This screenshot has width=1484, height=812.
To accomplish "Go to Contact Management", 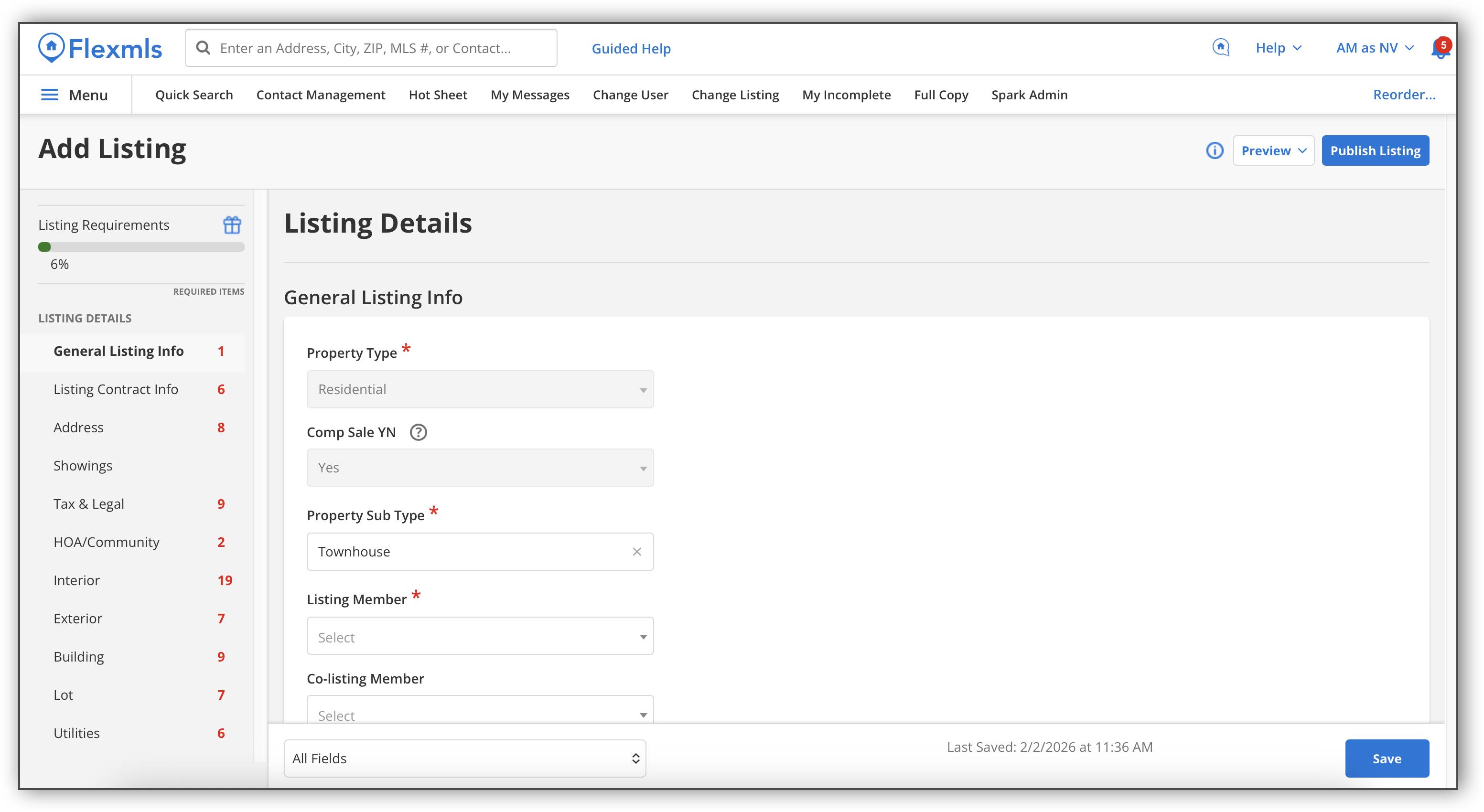I will coord(320,95).
